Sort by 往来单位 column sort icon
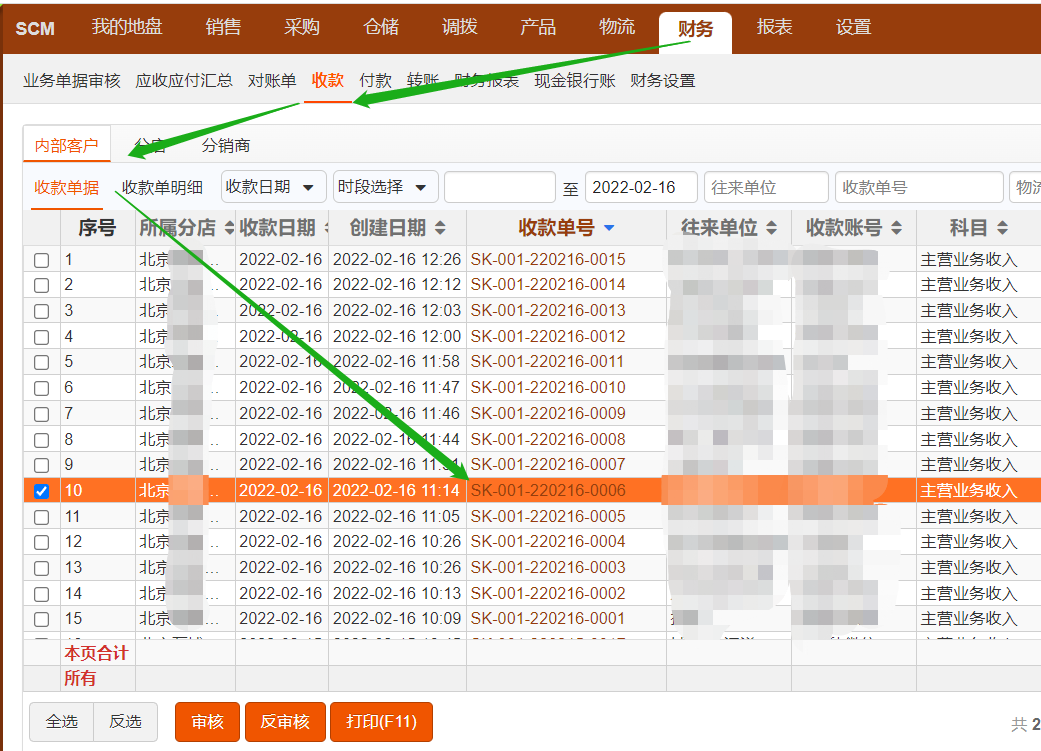The image size is (1041, 751). 771,228
